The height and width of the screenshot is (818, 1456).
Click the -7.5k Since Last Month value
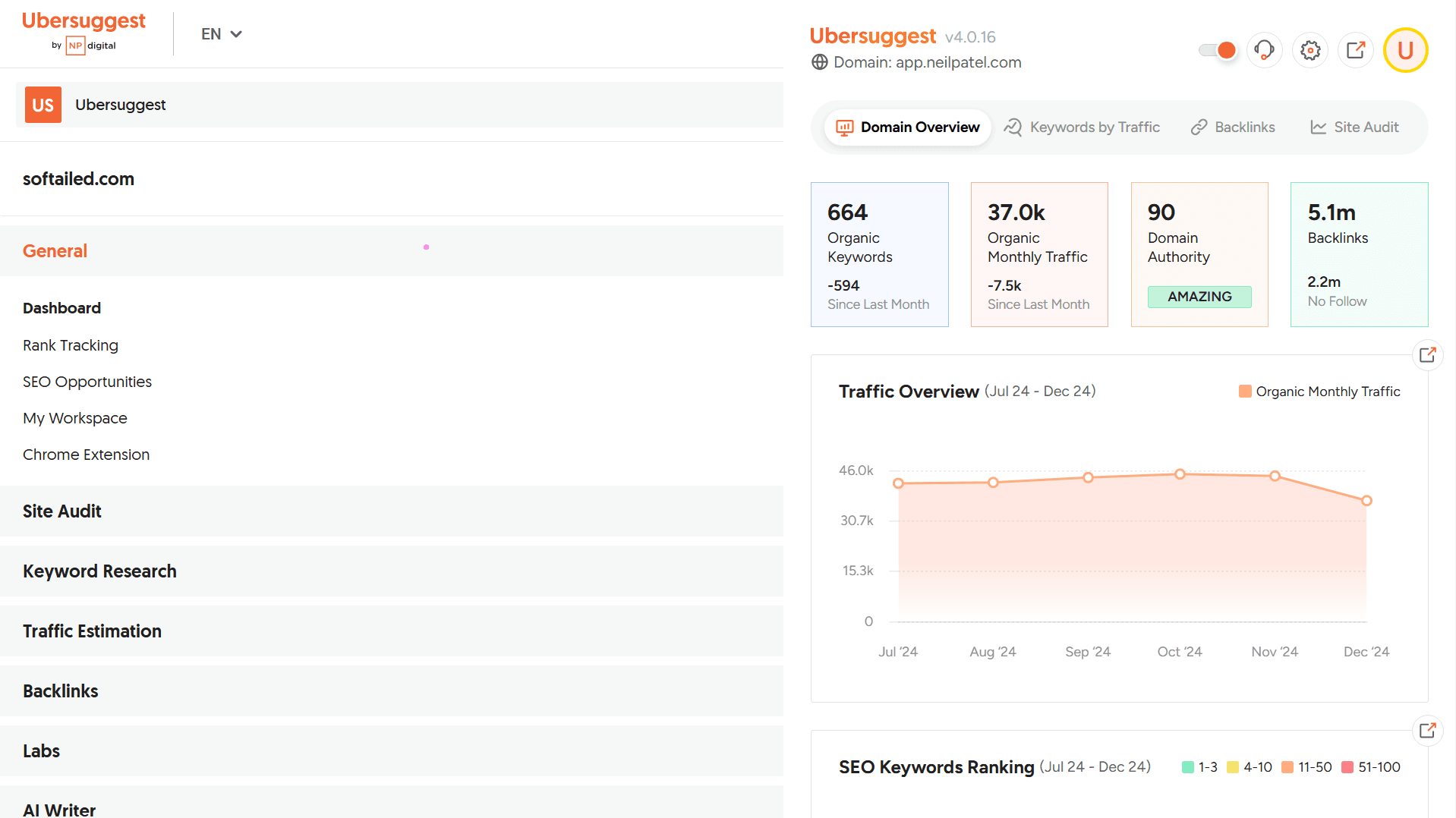point(1004,286)
